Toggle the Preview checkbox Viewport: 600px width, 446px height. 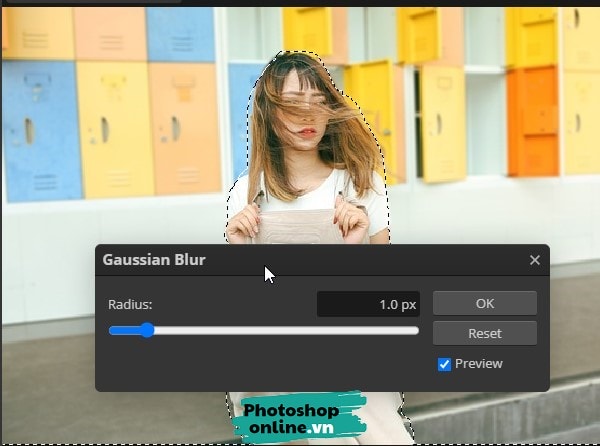(x=445, y=364)
